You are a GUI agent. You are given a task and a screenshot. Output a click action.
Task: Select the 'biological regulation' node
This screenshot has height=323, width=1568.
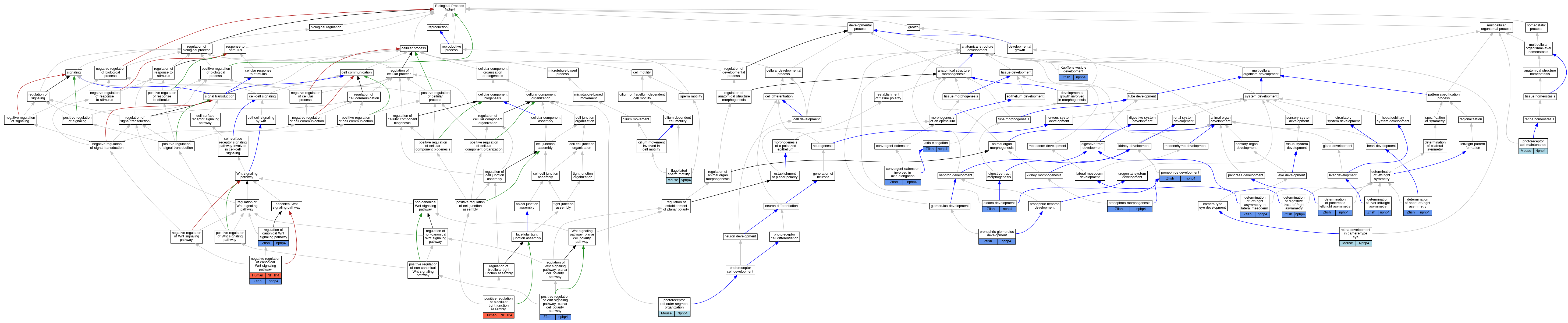coord(326,27)
